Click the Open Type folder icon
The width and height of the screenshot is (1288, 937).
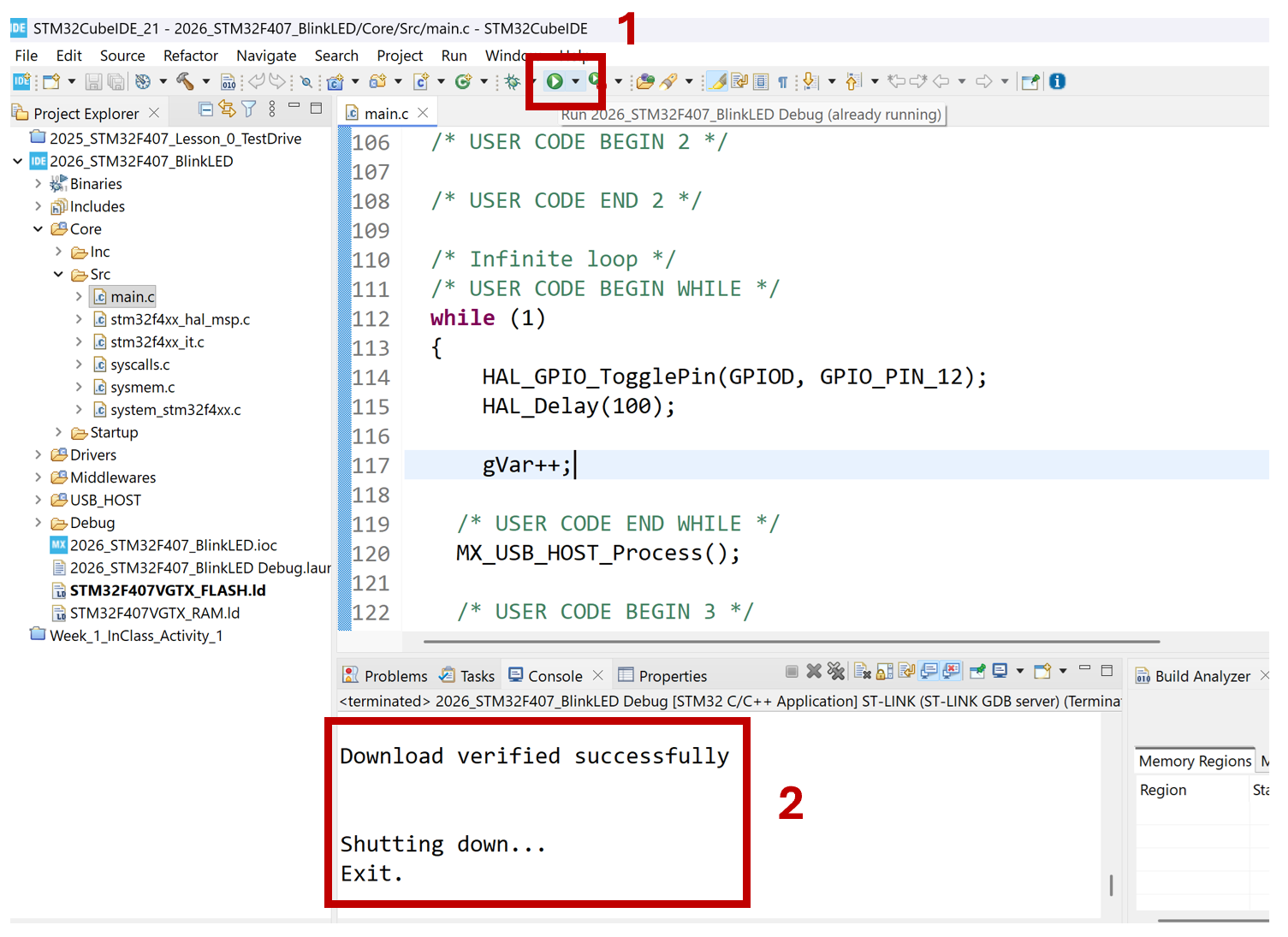coord(645,81)
